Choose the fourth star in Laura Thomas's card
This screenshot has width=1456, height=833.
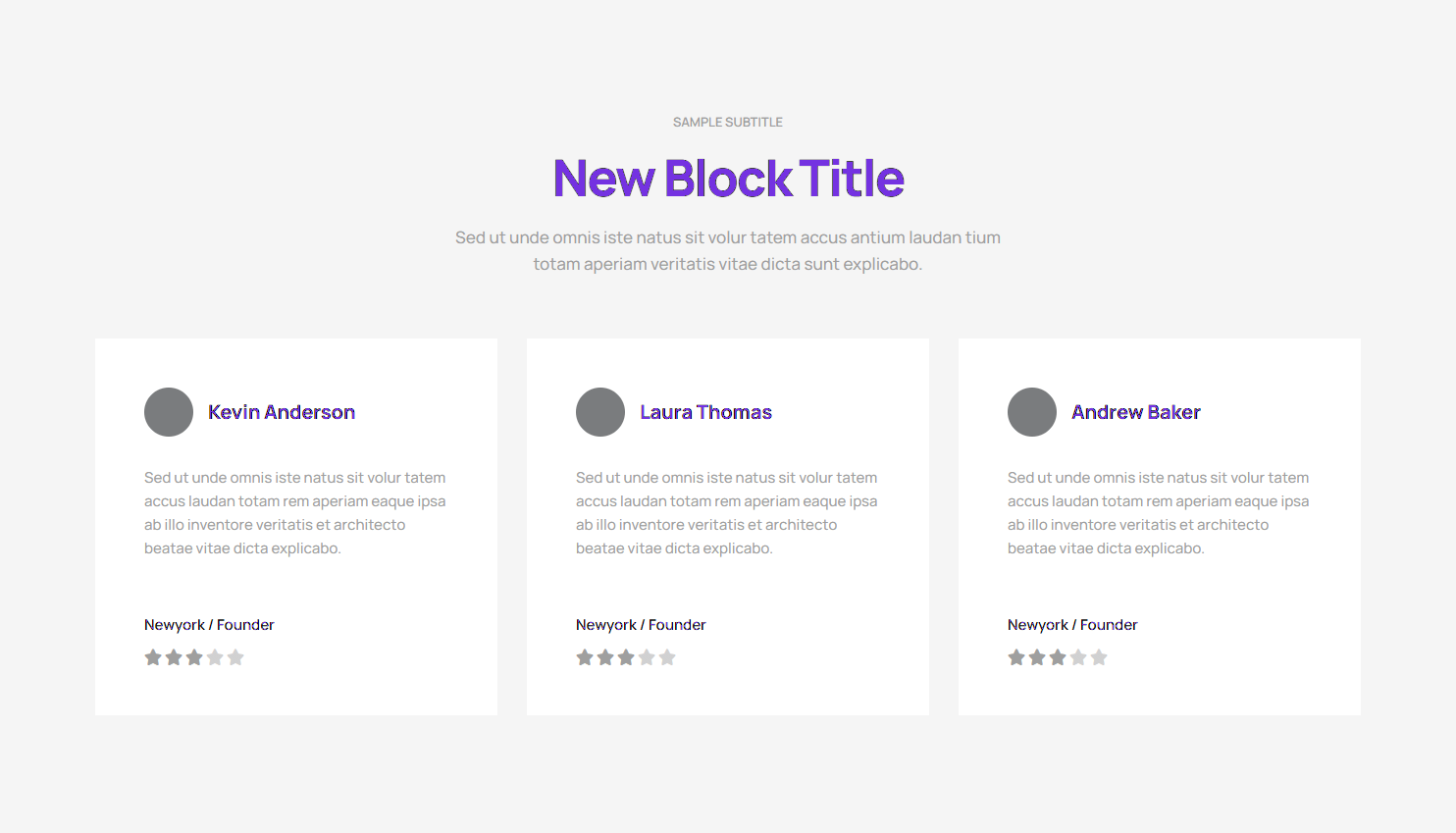(x=647, y=657)
